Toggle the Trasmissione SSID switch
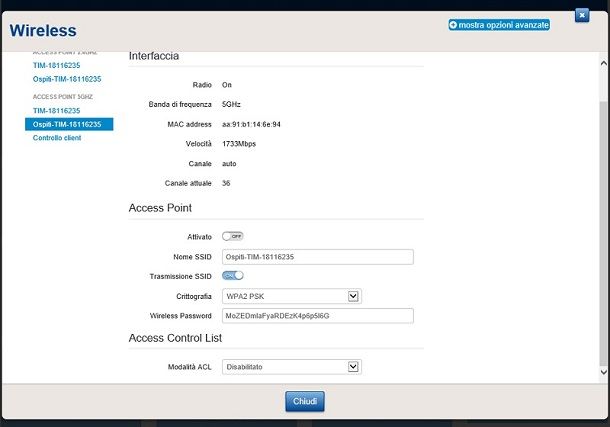The height and width of the screenshot is (427, 610). coord(233,275)
